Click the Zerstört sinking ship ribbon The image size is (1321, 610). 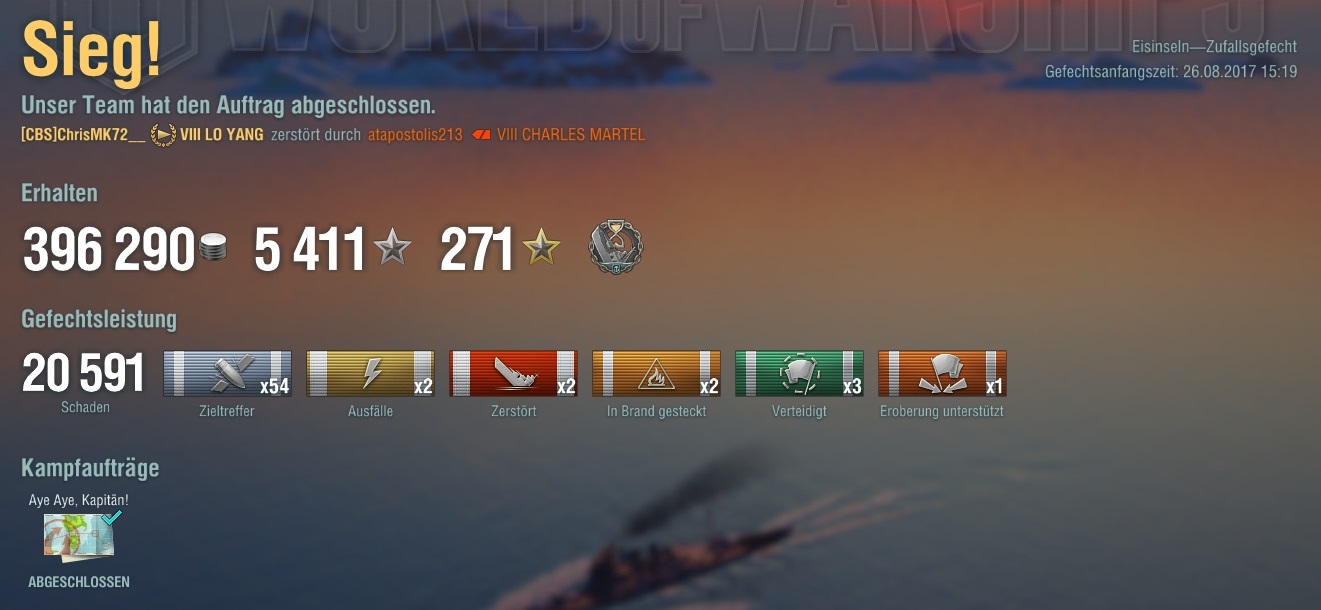click(x=514, y=374)
